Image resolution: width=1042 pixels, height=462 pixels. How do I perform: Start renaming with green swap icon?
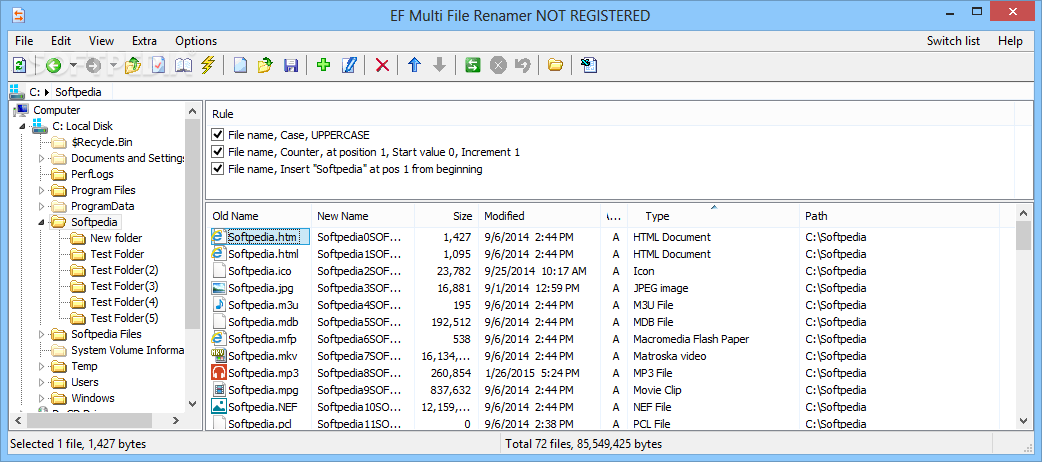pyautogui.click(x=472, y=65)
